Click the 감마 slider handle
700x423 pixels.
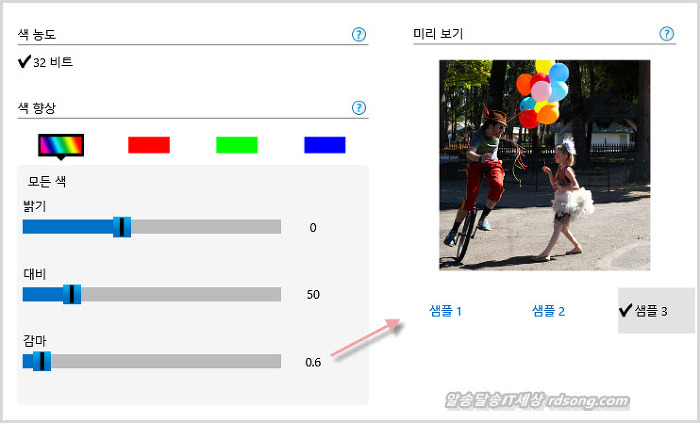point(42,361)
